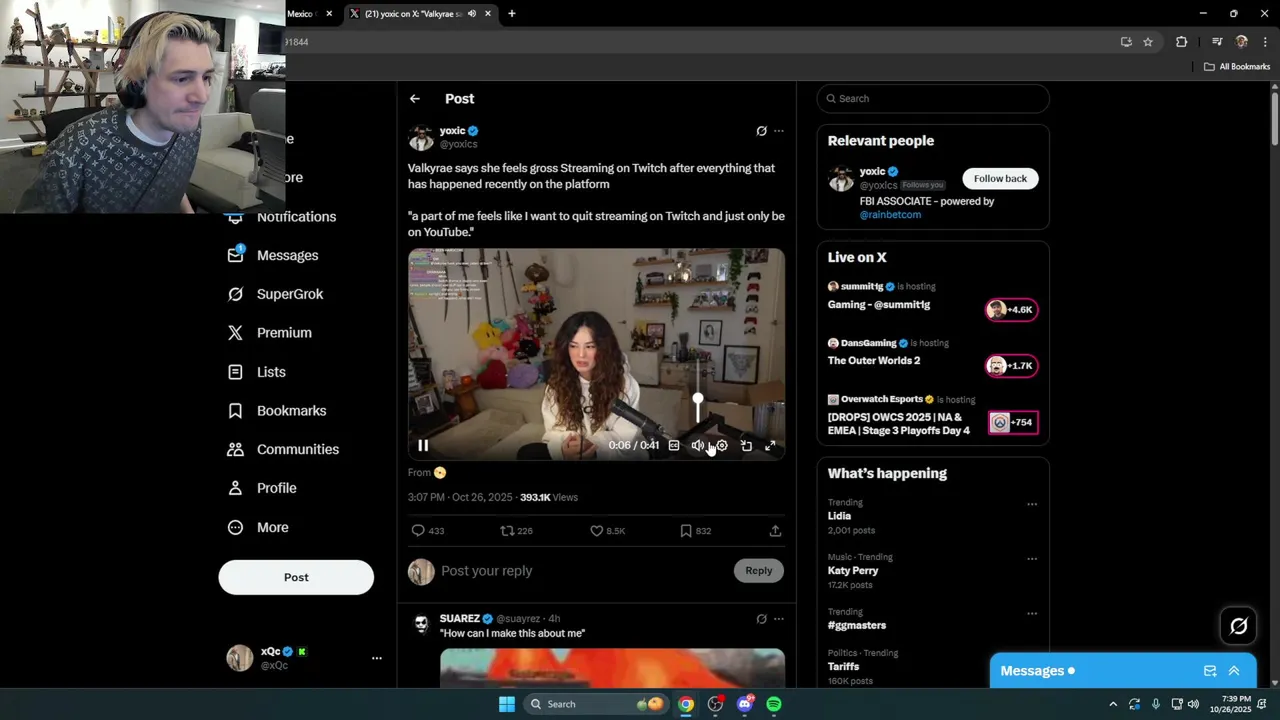Open Premium in the sidebar
This screenshot has width=1280, height=720.
(270, 333)
